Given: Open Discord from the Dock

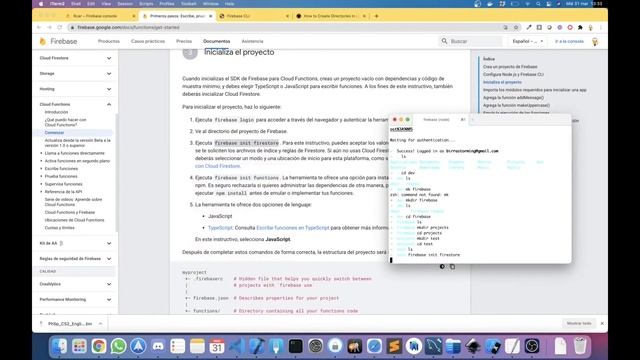Looking at the screenshot, I should point(158,347).
